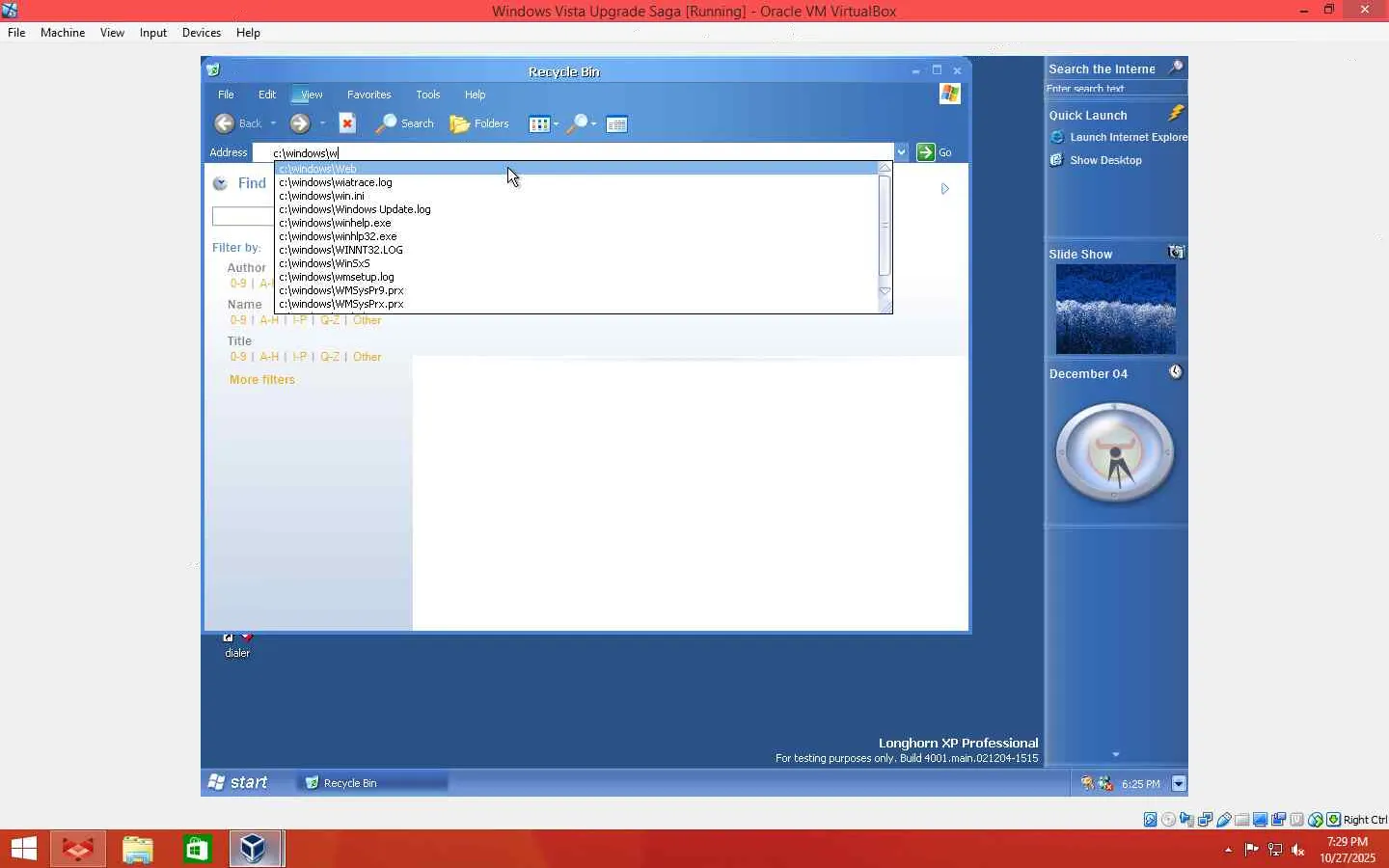
Task: Click the Recycle Bin title bar icon
Action: coord(214,70)
